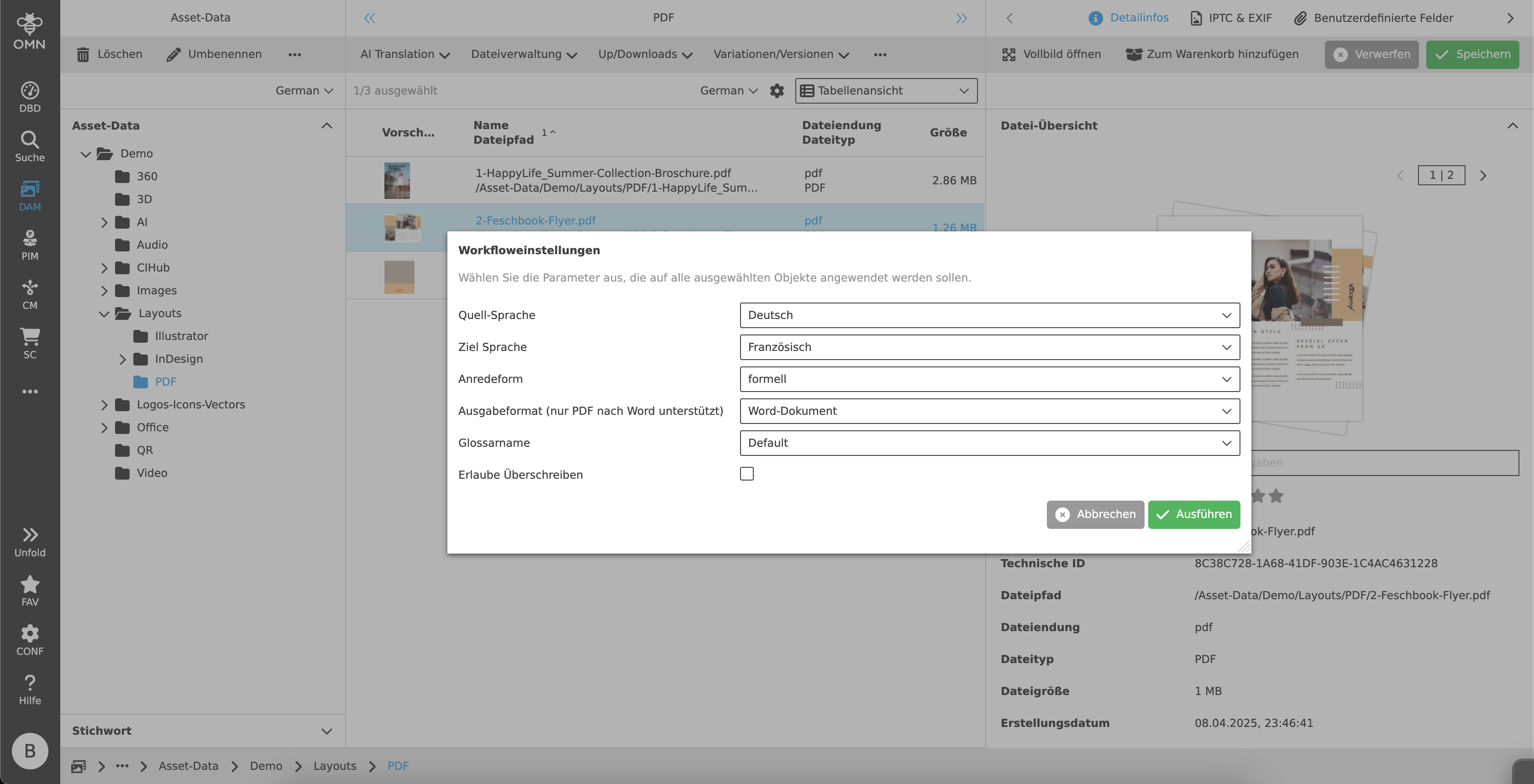1534x784 pixels.
Task: Open the DBD module in the sidebar
Action: coord(29,95)
